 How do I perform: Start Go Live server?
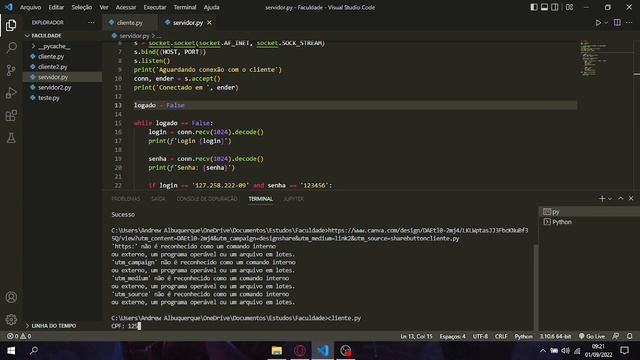[592, 336]
